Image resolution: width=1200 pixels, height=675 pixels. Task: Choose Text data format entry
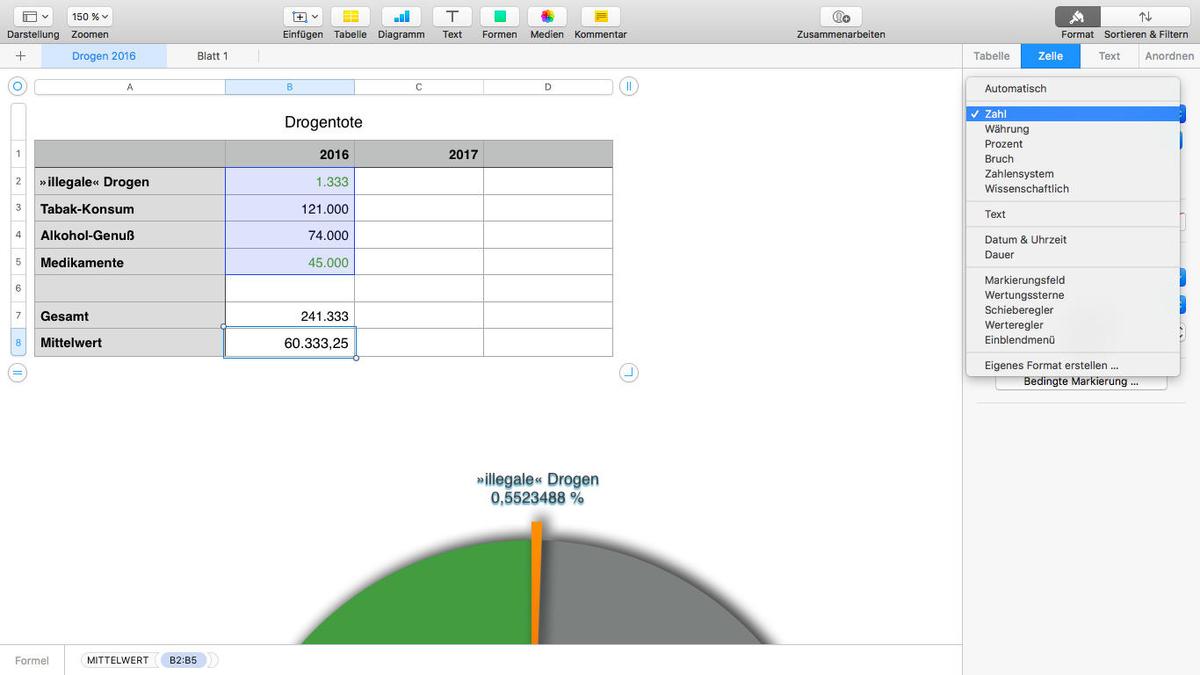(x=1073, y=214)
